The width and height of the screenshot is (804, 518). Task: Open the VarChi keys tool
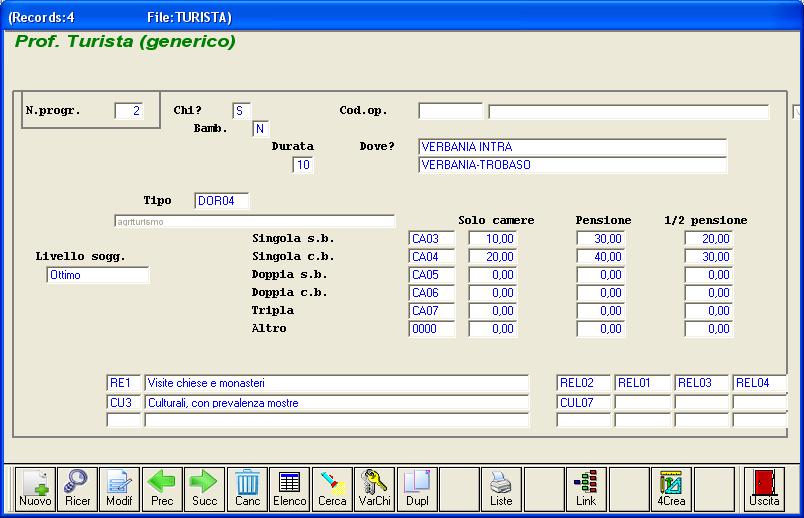(374, 489)
